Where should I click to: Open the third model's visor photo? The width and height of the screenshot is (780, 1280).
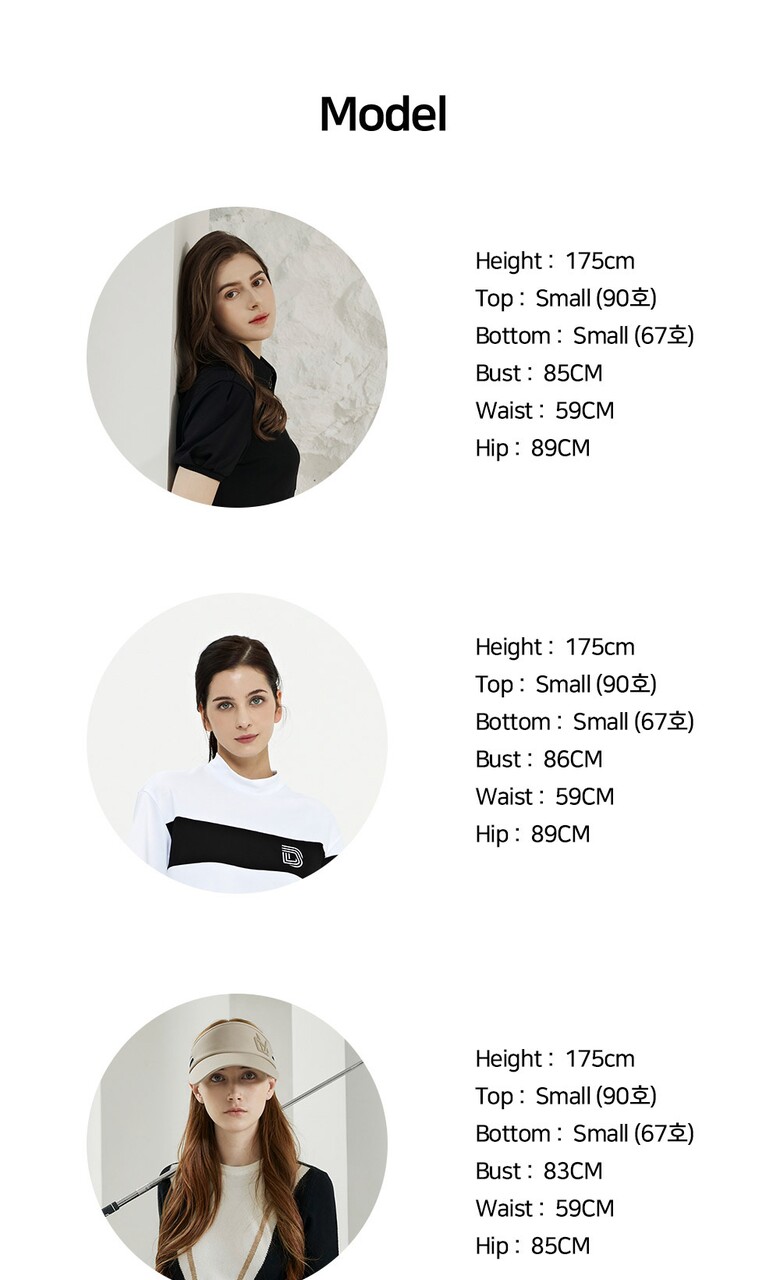[237, 1137]
